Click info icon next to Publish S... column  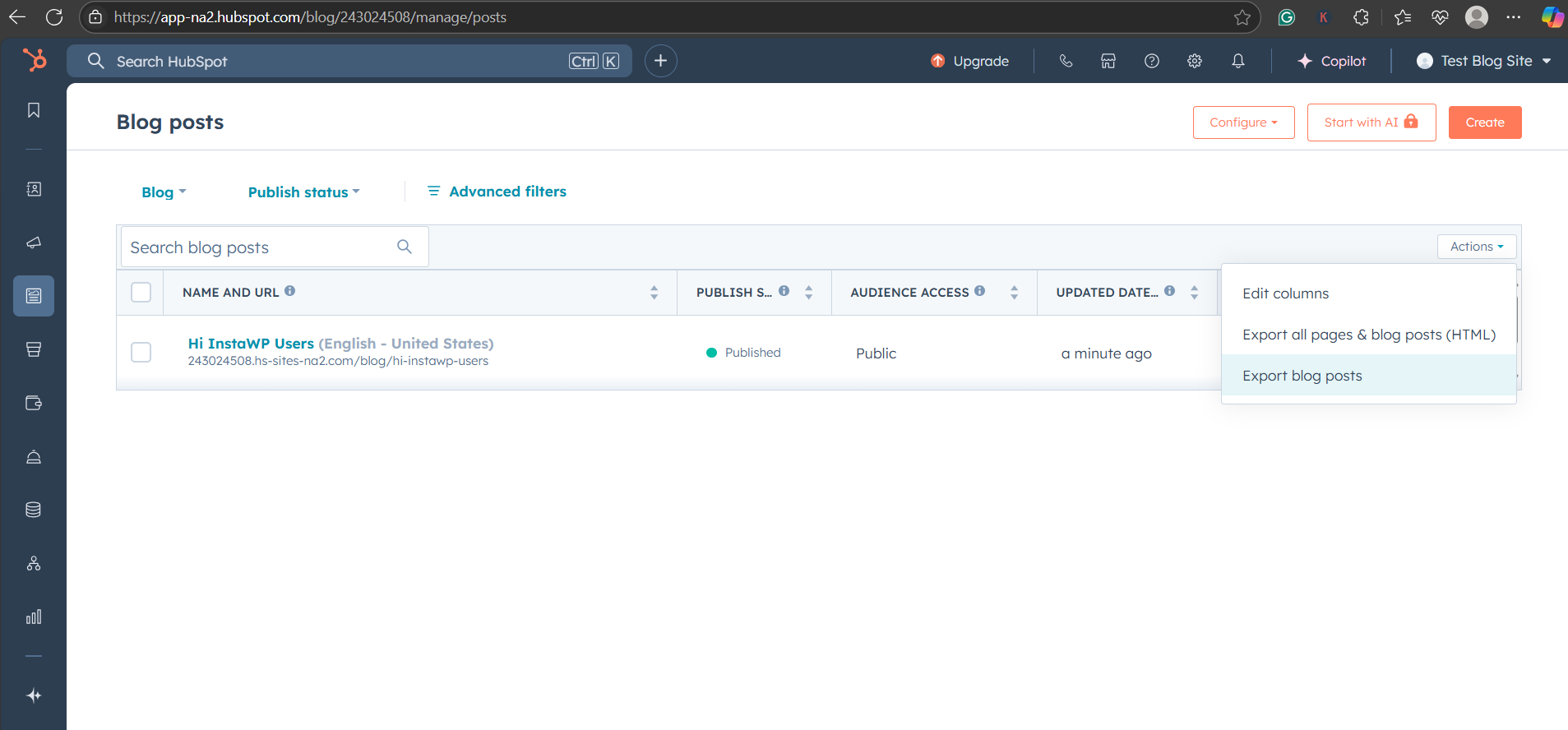point(784,291)
